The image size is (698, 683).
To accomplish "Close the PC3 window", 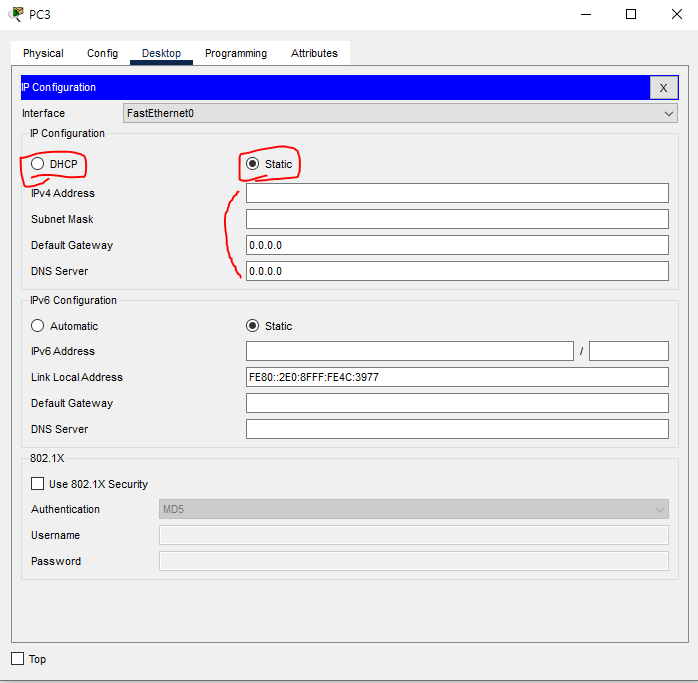I will pyautogui.click(x=677, y=14).
